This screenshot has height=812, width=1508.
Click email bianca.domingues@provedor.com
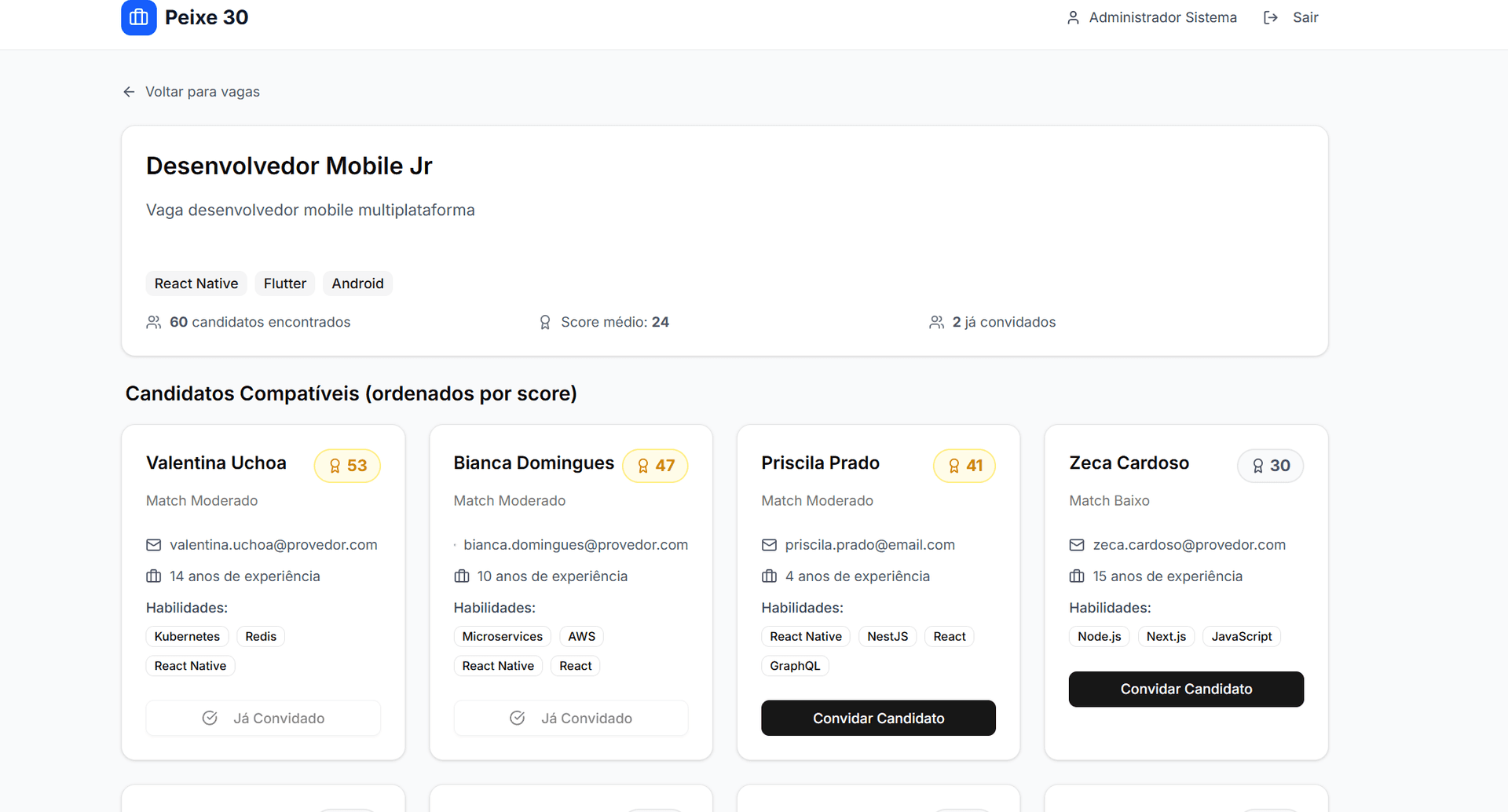pos(576,545)
